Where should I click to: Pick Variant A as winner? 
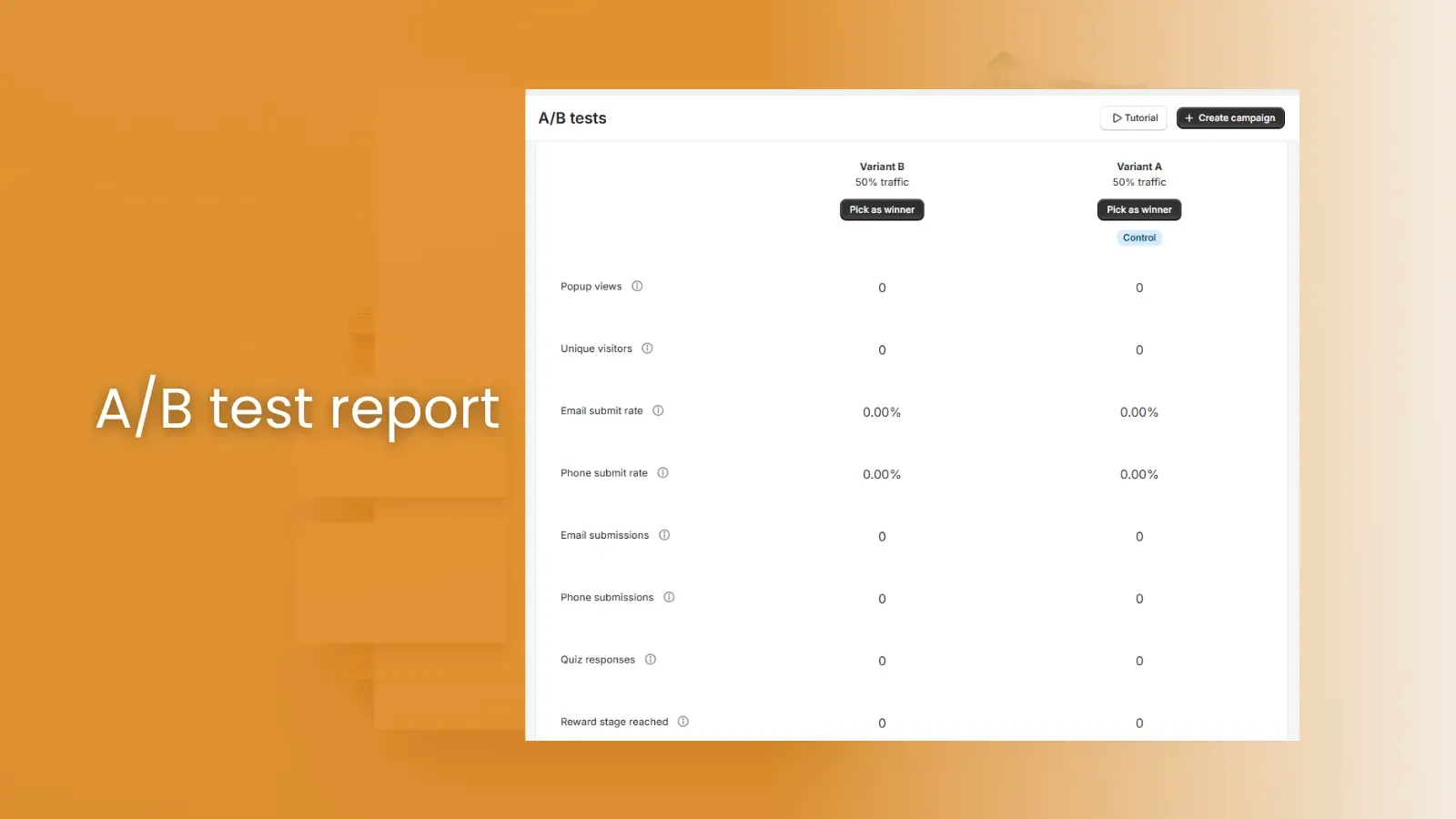(x=1139, y=209)
